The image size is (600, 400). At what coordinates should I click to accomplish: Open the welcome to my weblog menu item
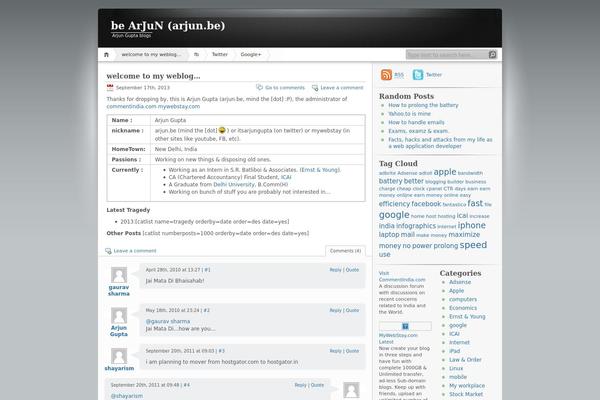click(151, 54)
